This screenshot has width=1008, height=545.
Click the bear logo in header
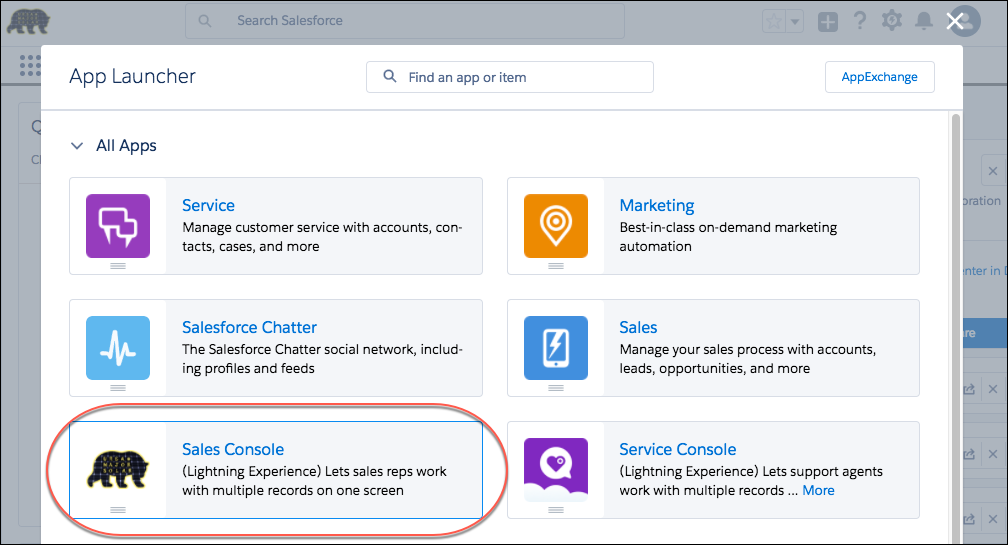point(28,22)
